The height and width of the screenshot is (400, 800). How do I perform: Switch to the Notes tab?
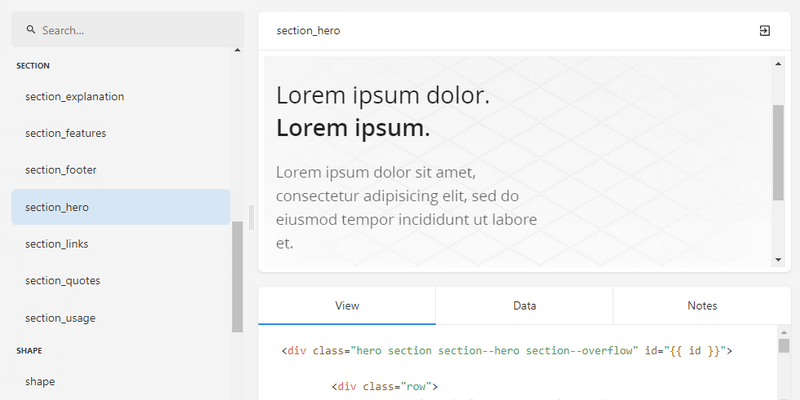[702, 306]
